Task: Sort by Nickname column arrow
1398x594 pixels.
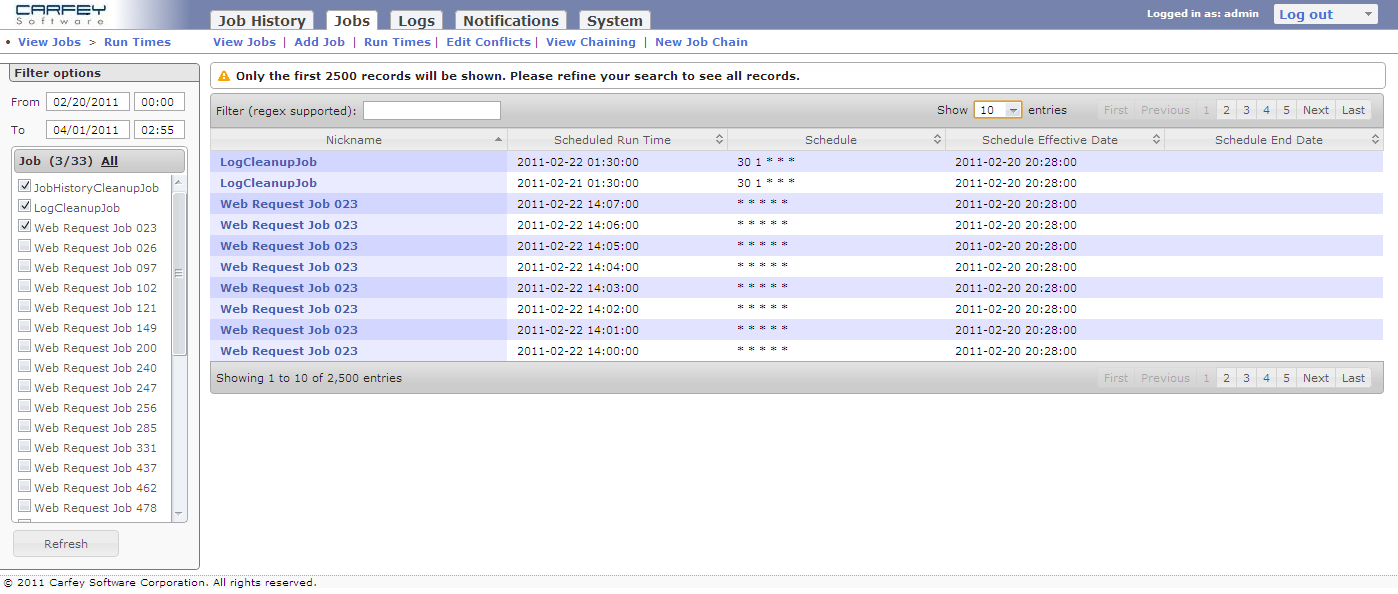Action: [x=498, y=140]
